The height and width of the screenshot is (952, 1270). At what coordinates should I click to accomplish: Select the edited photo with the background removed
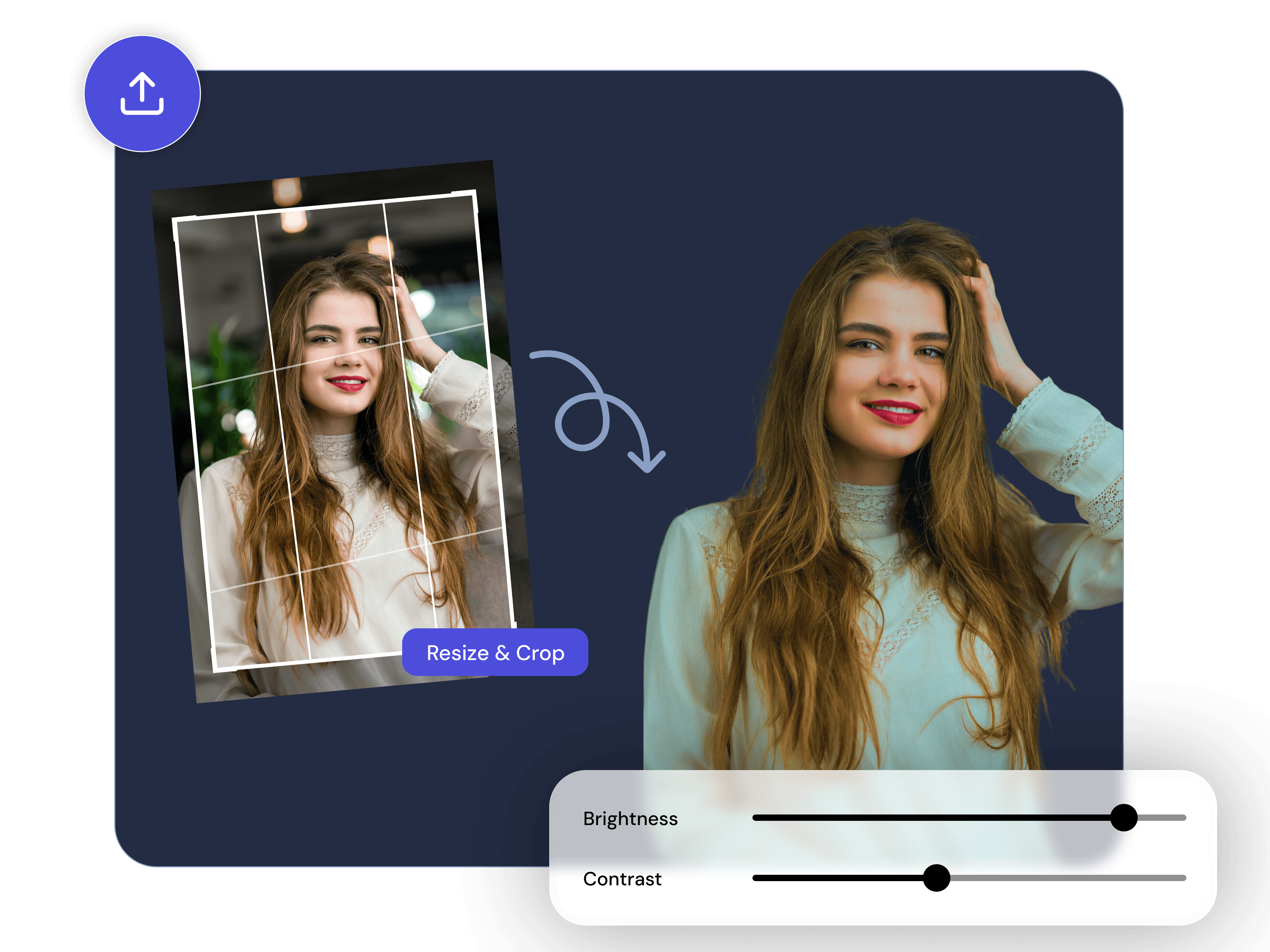tap(883, 495)
